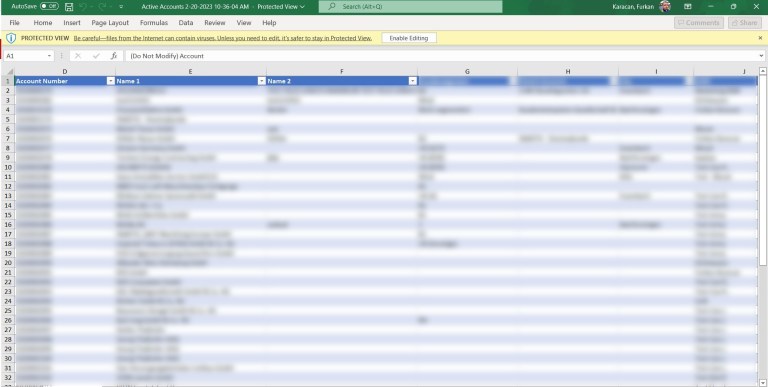Open the File menu
The width and height of the screenshot is (768, 387).
click(15, 23)
